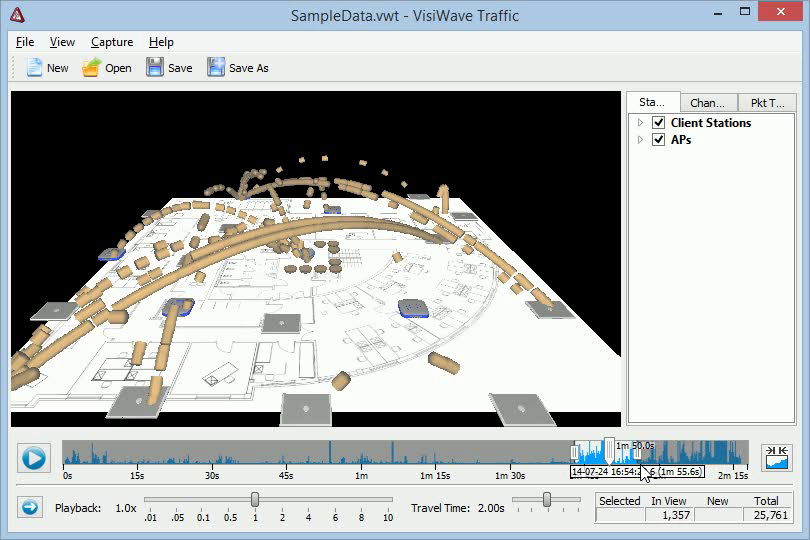Open the Help menu
Image resolution: width=810 pixels, height=540 pixels.
pyautogui.click(x=161, y=42)
